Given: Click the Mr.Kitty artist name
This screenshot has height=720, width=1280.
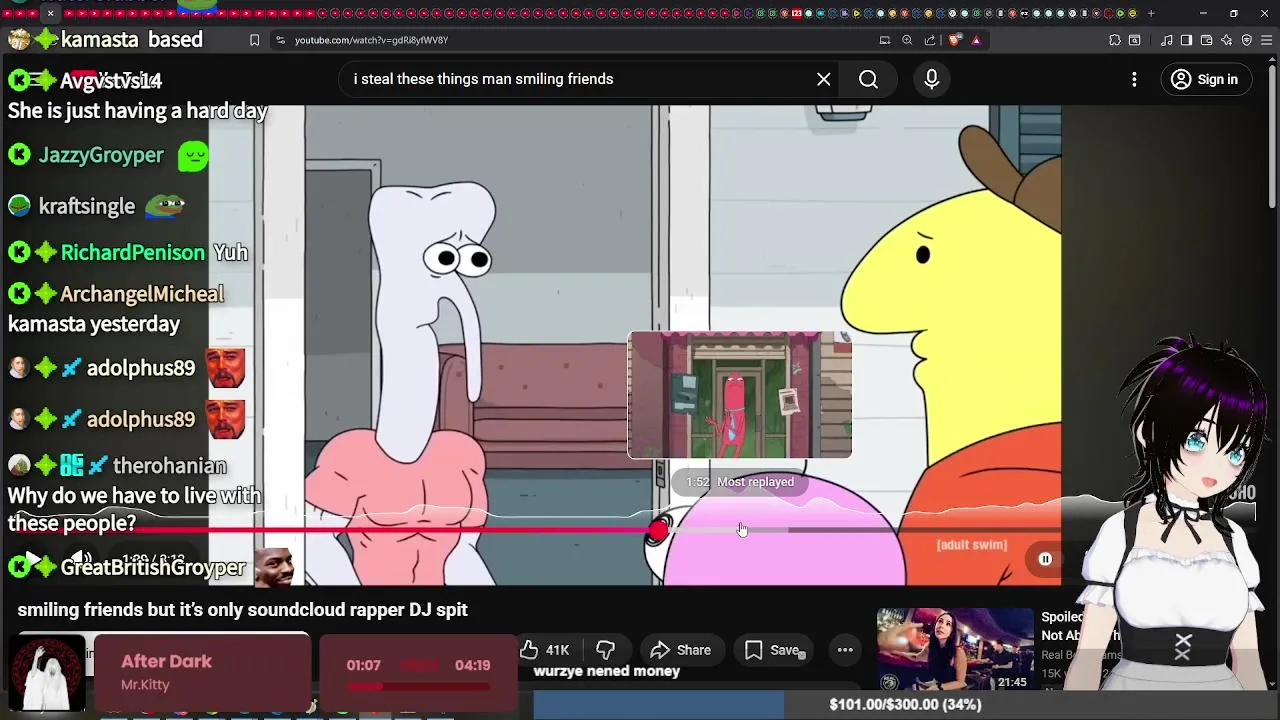Looking at the screenshot, I should (145, 685).
